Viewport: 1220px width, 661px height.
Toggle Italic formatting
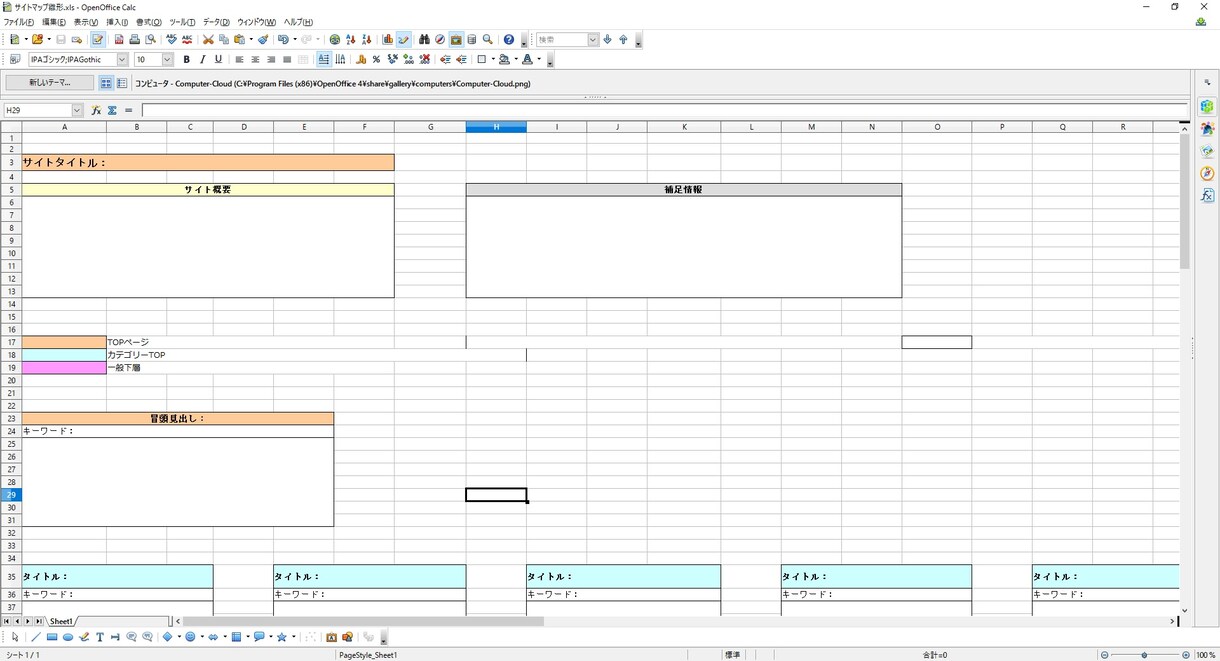click(x=203, y=59)
